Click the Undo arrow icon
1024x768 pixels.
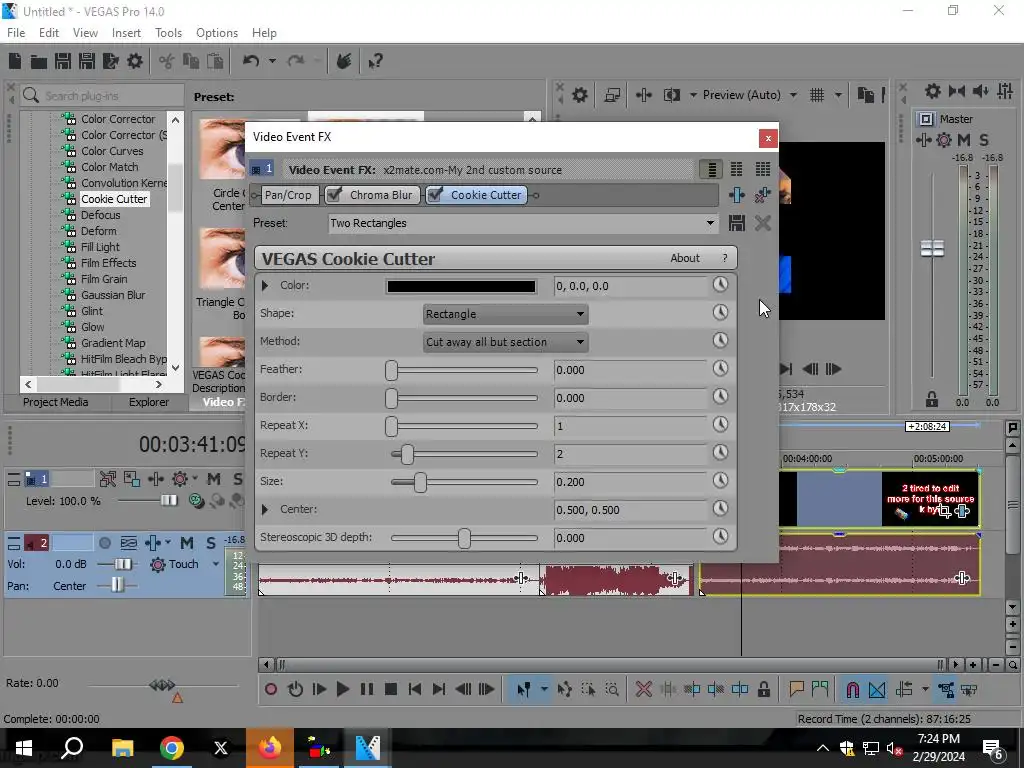251,61
